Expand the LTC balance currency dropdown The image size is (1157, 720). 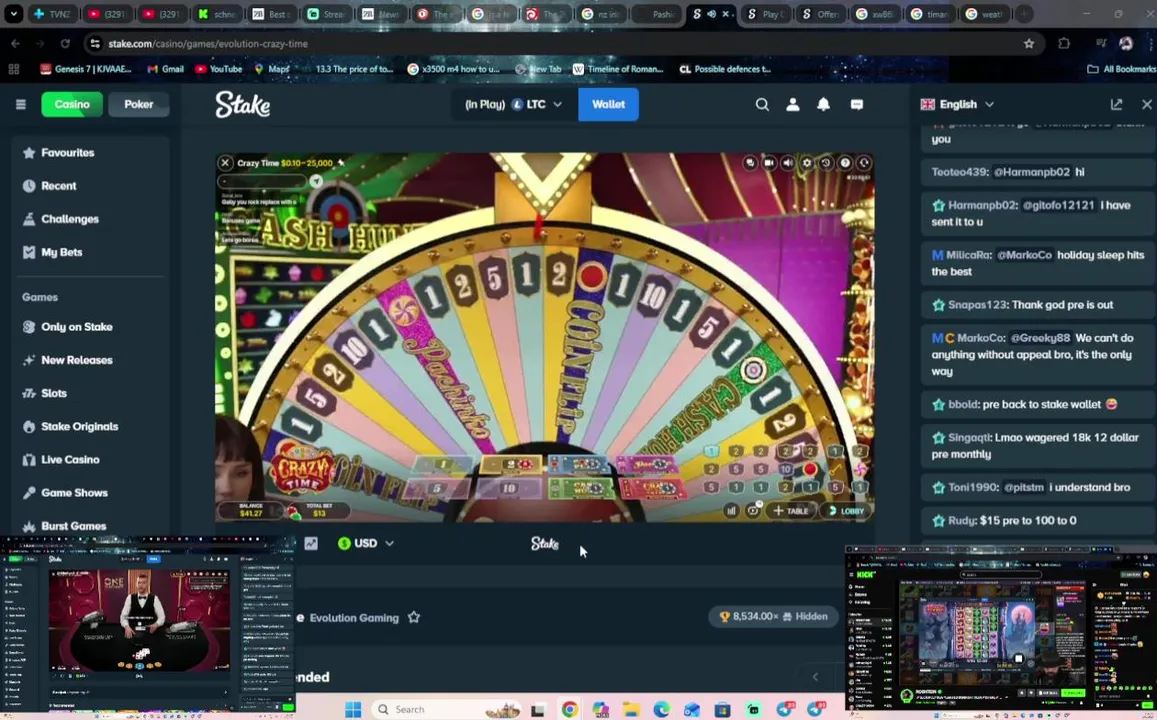[x=514, y=104]
